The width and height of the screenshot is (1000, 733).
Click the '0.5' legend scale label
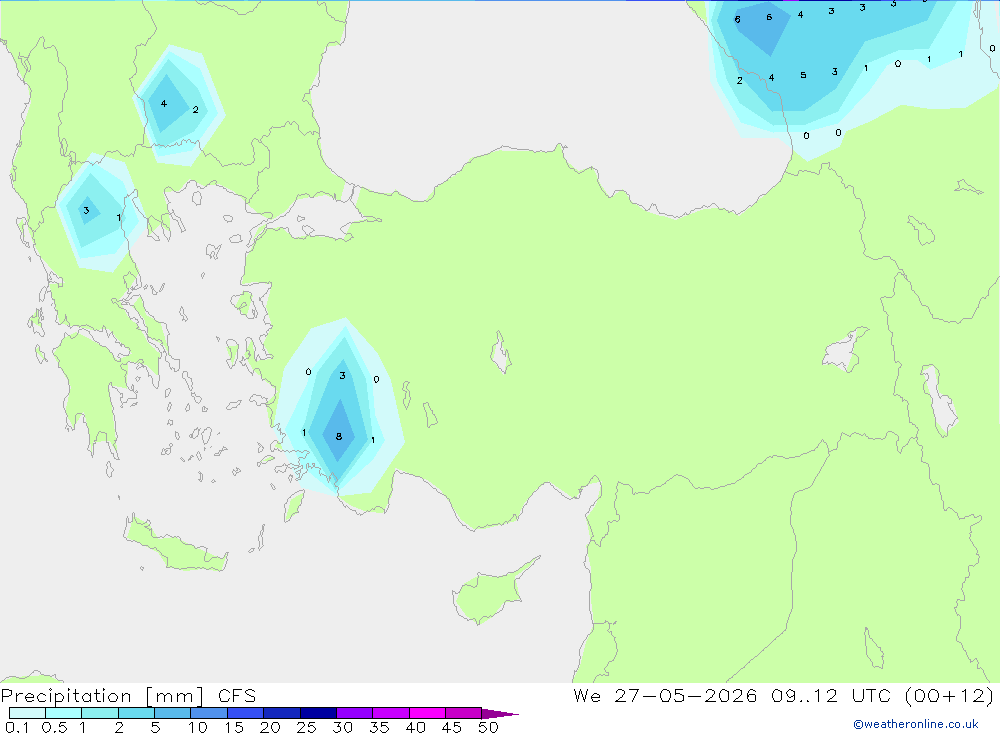[54, 727]
